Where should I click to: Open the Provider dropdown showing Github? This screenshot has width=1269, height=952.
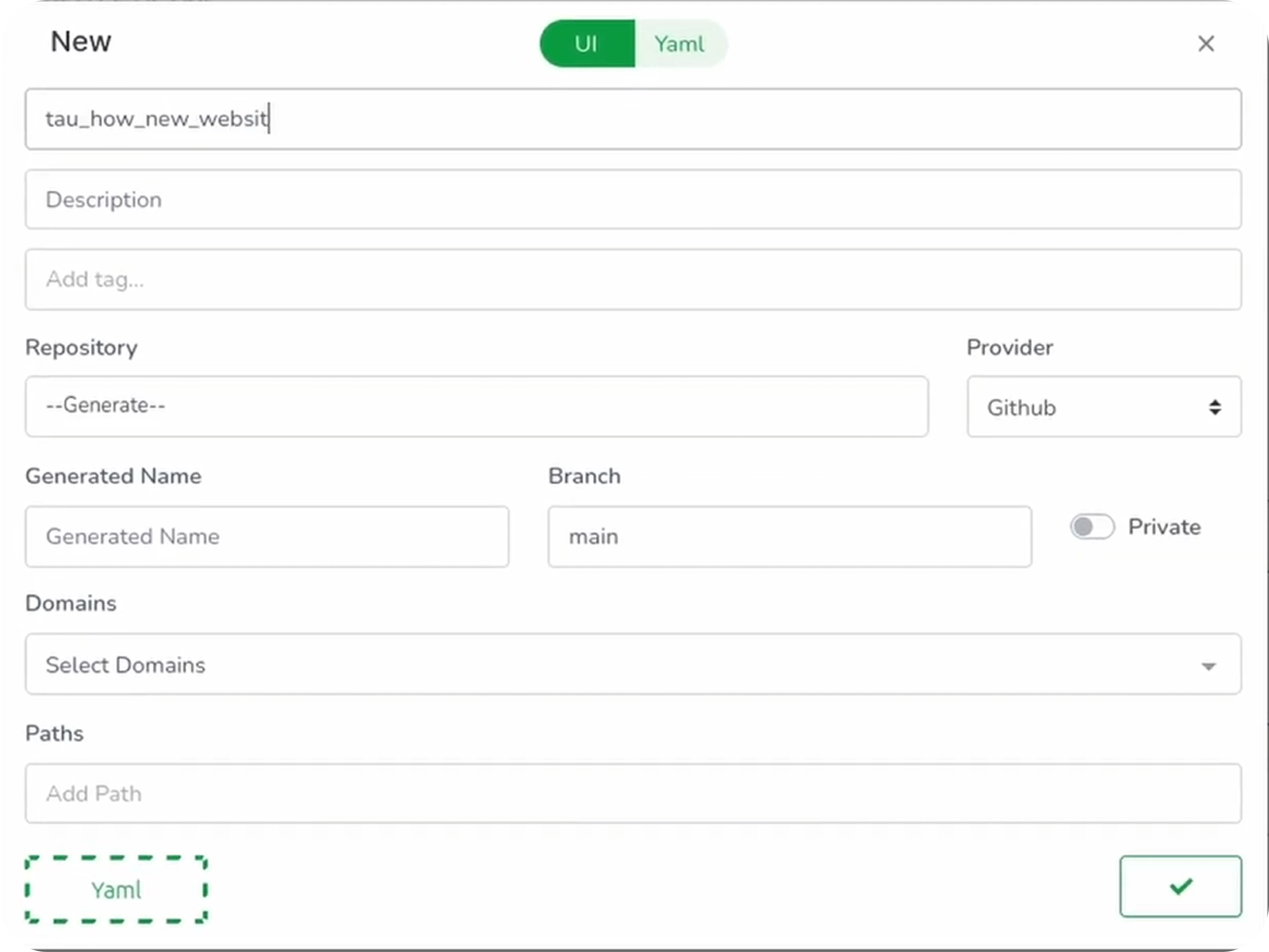(1103, 407)
